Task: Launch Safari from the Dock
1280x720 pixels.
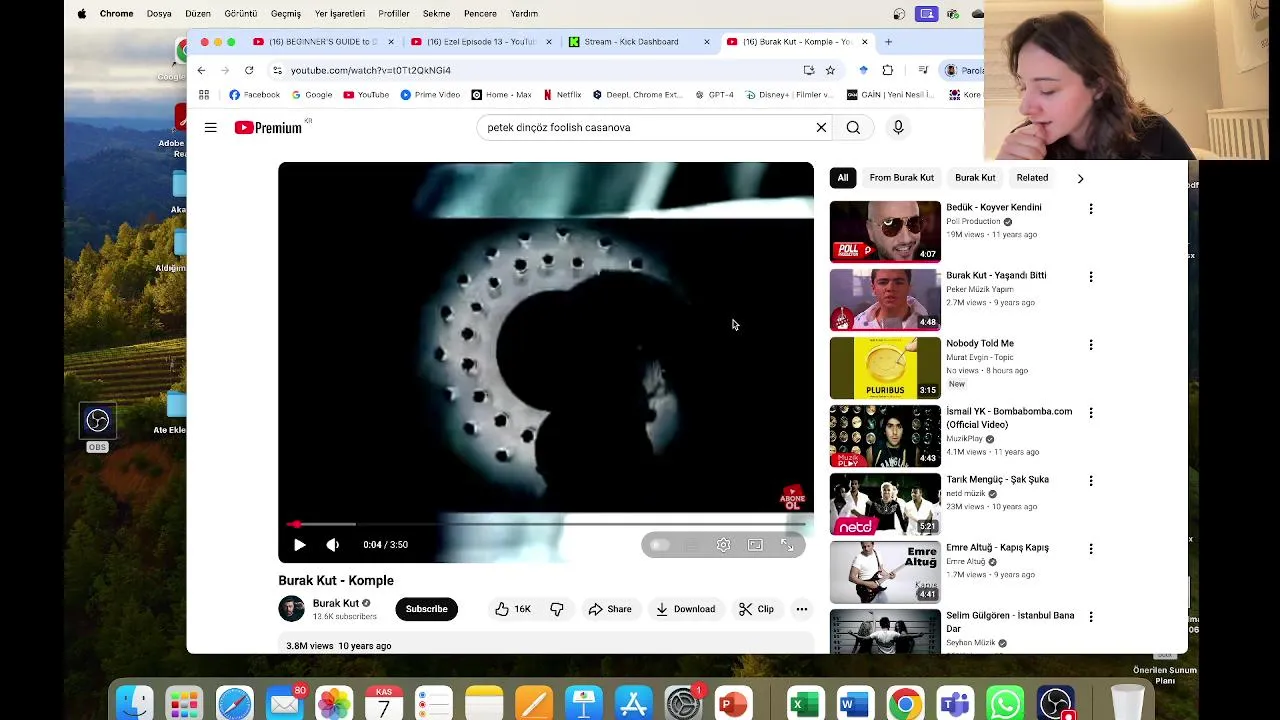Action: click(x=235, y=703)
